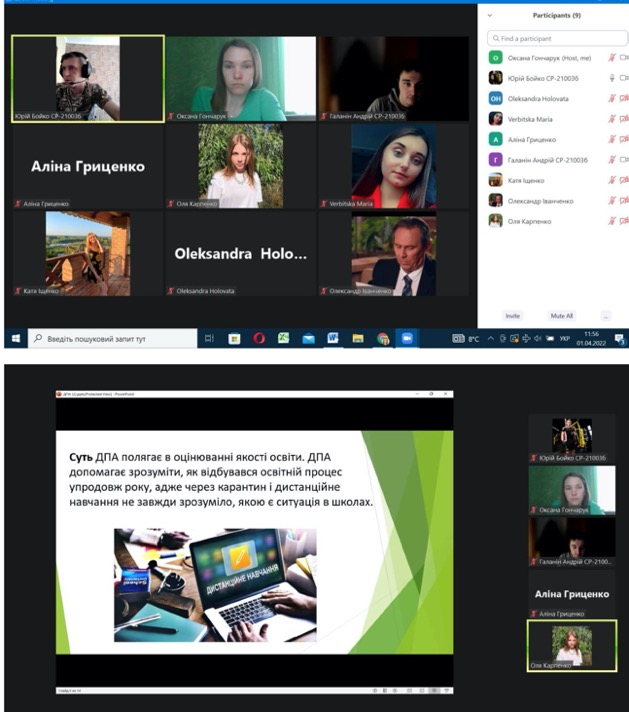
Task: Click the slide paragraph beginning with Суть ДПА
Action: [x=221, y=480]
